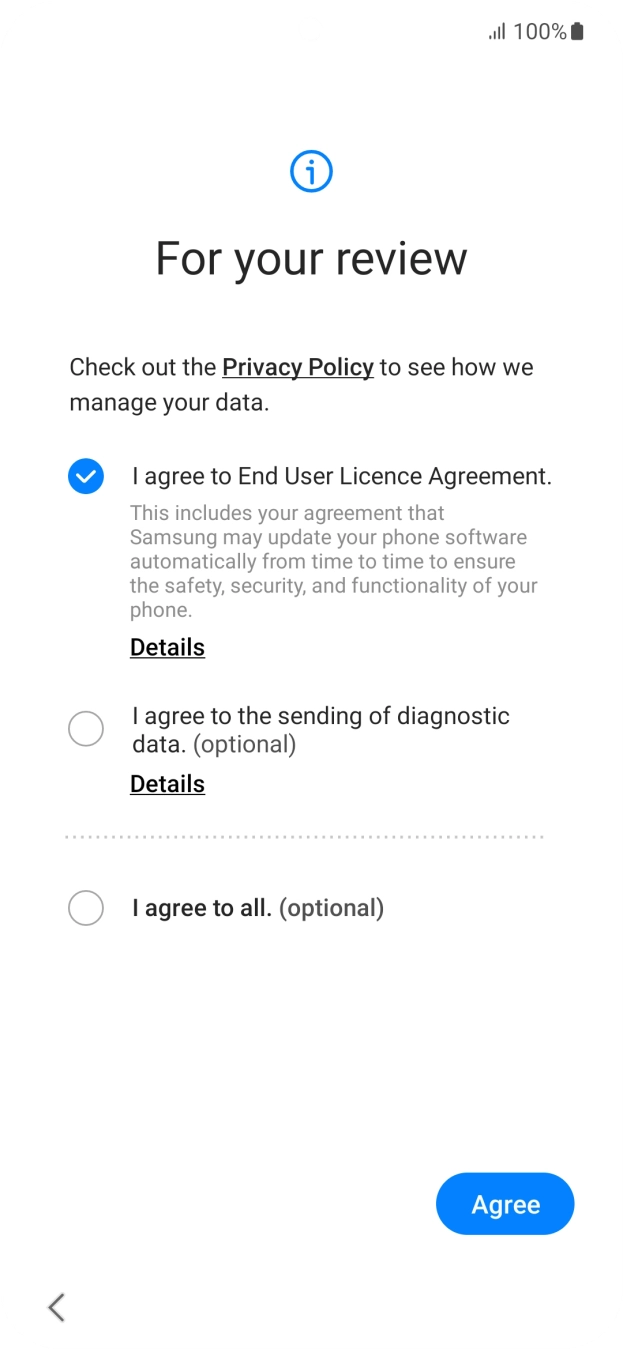Image resolution: width=623 pixels, height=1349 pixels.
Task: Tap the battery icon in status bar
Action: click(577, 32)
